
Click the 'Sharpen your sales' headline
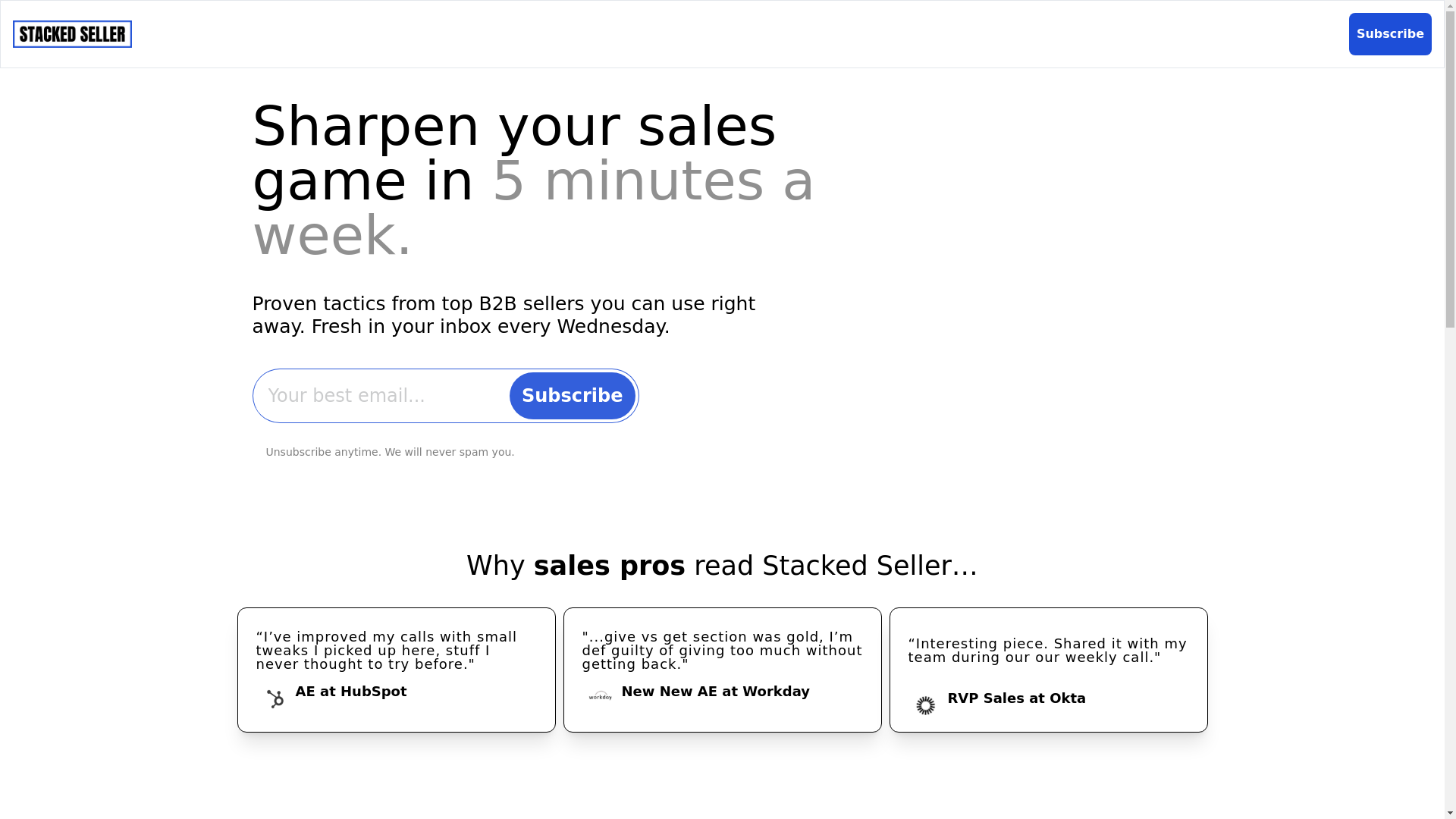click(x=513, y=127)
